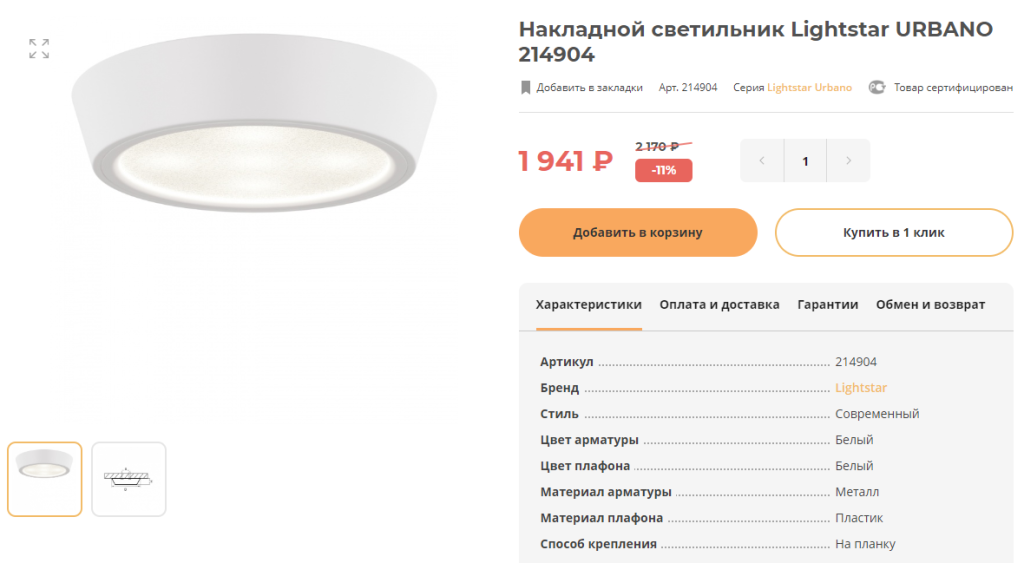
Task: Switch to the Оплата и доставка tab
Action: click(720, 305)
